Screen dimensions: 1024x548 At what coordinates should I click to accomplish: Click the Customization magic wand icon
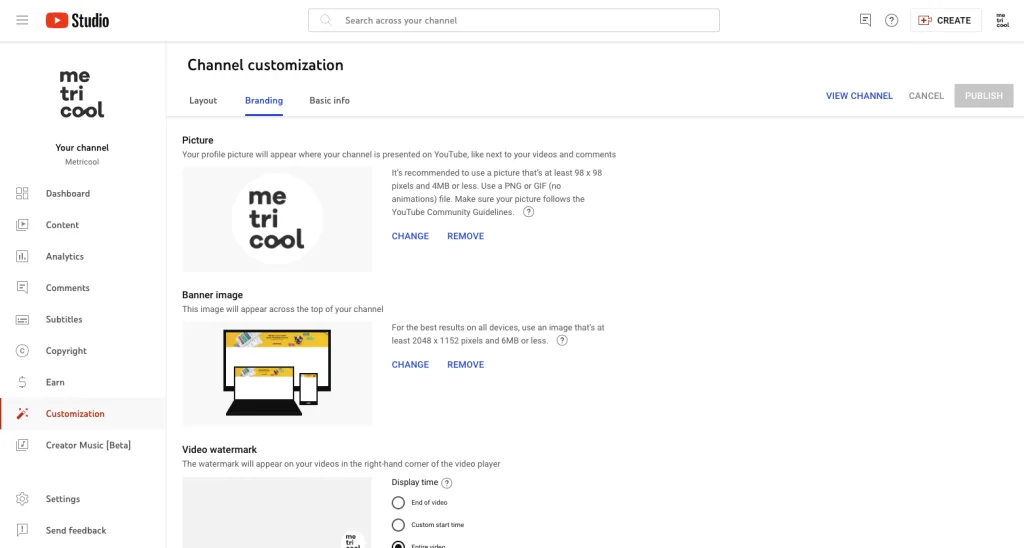pyautogui.click(x=22, y=413)
